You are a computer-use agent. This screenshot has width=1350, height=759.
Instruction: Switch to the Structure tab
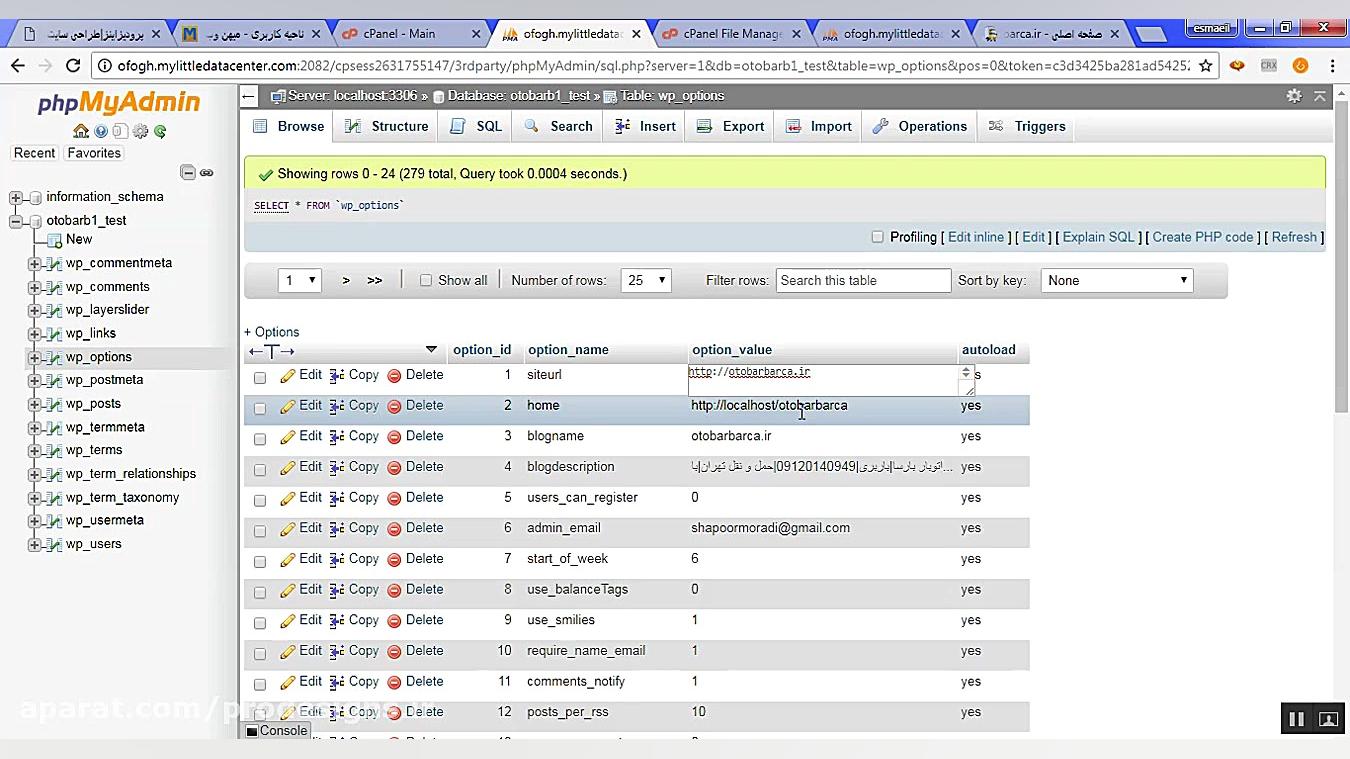coord(387,127)
